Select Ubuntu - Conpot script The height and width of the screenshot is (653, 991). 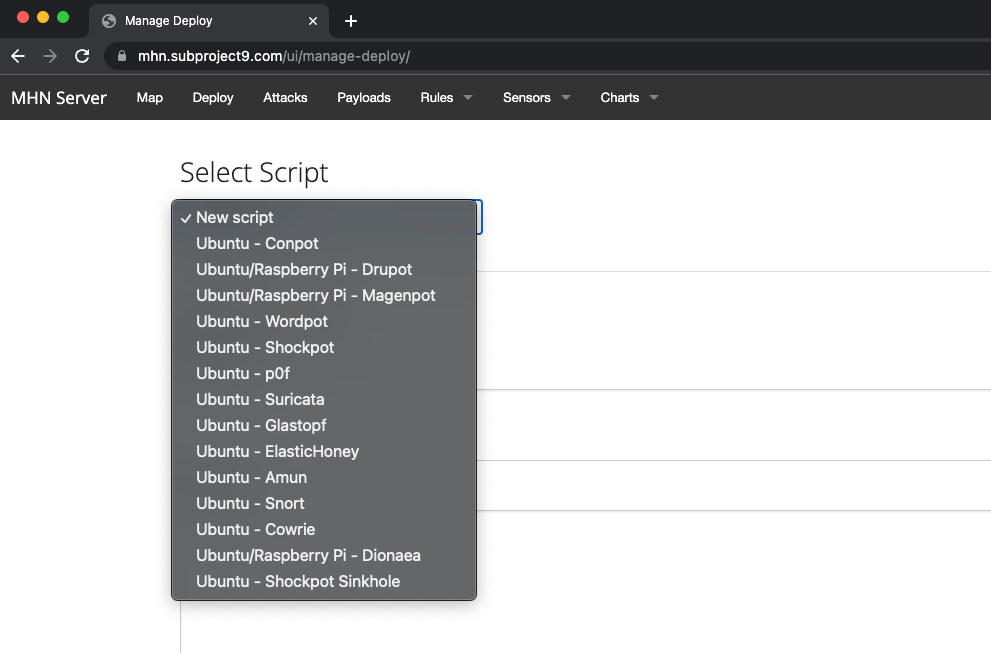[324, 243]
